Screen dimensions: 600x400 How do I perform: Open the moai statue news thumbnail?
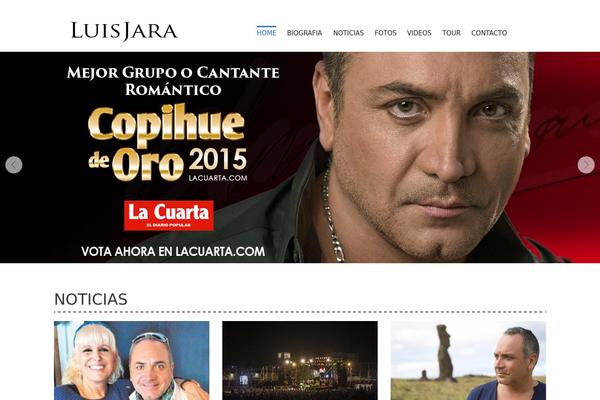click(468, 361)
